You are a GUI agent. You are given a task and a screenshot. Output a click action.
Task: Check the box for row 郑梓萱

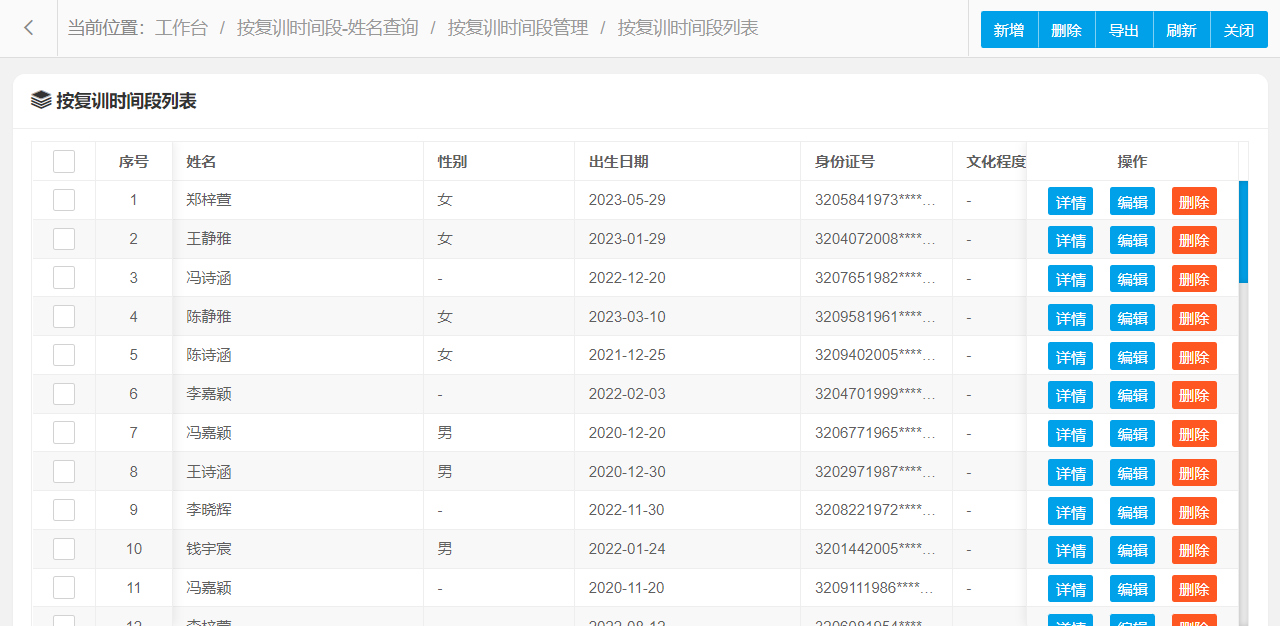[x=64, y=200]
